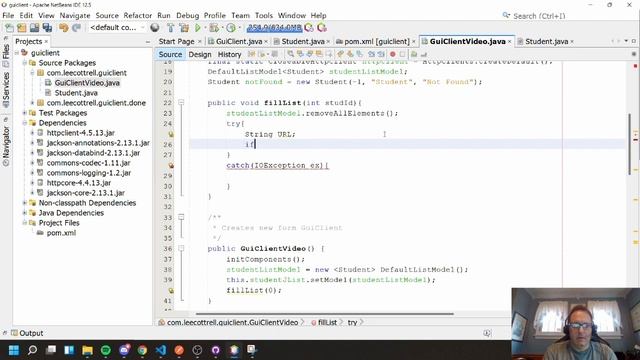Viewport: 640px width, 360px height.
Task: Open the File menu
Action: tap(8, 16)
